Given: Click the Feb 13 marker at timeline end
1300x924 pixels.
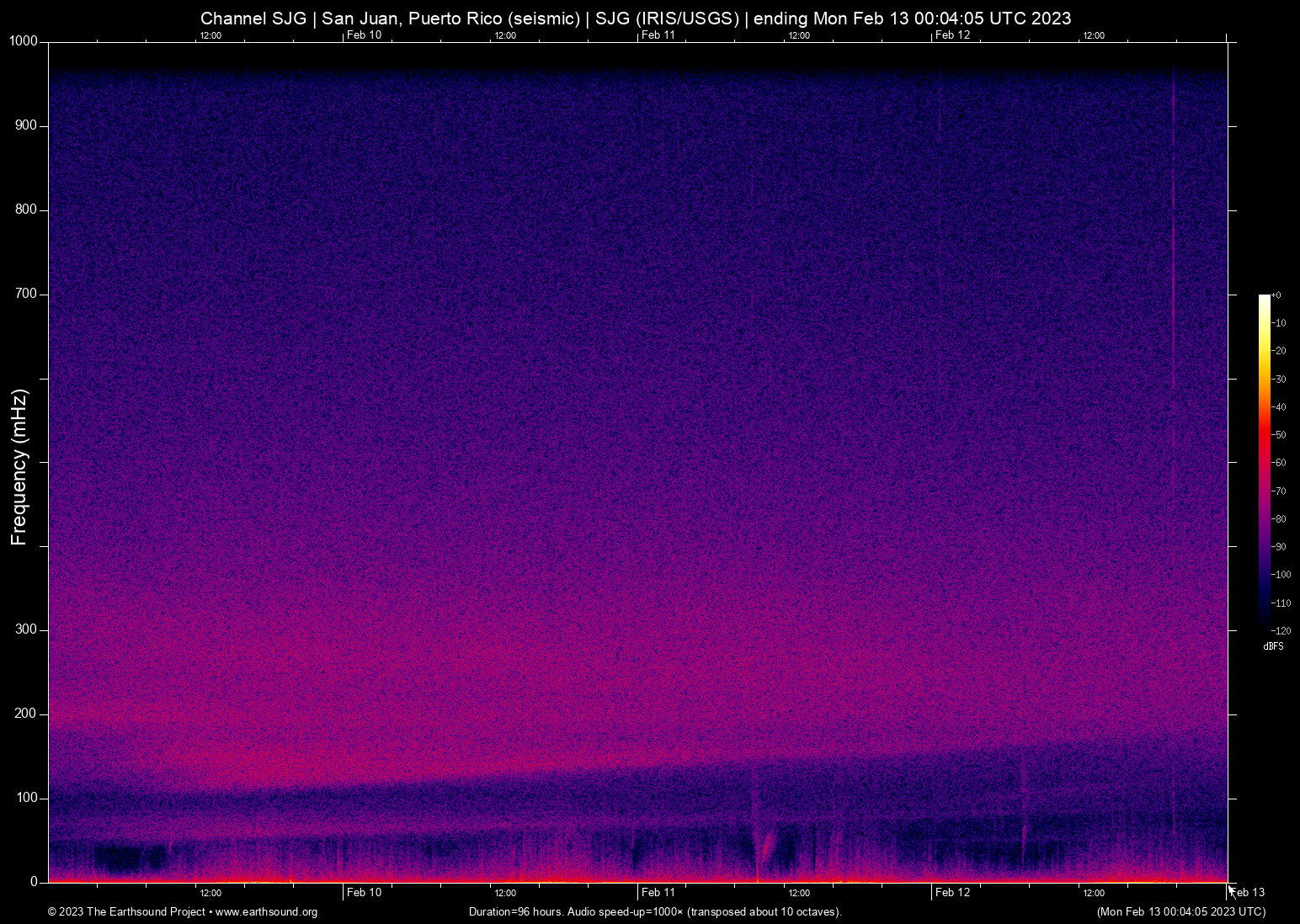Looking at the screenshot, I should [1247, 892].
